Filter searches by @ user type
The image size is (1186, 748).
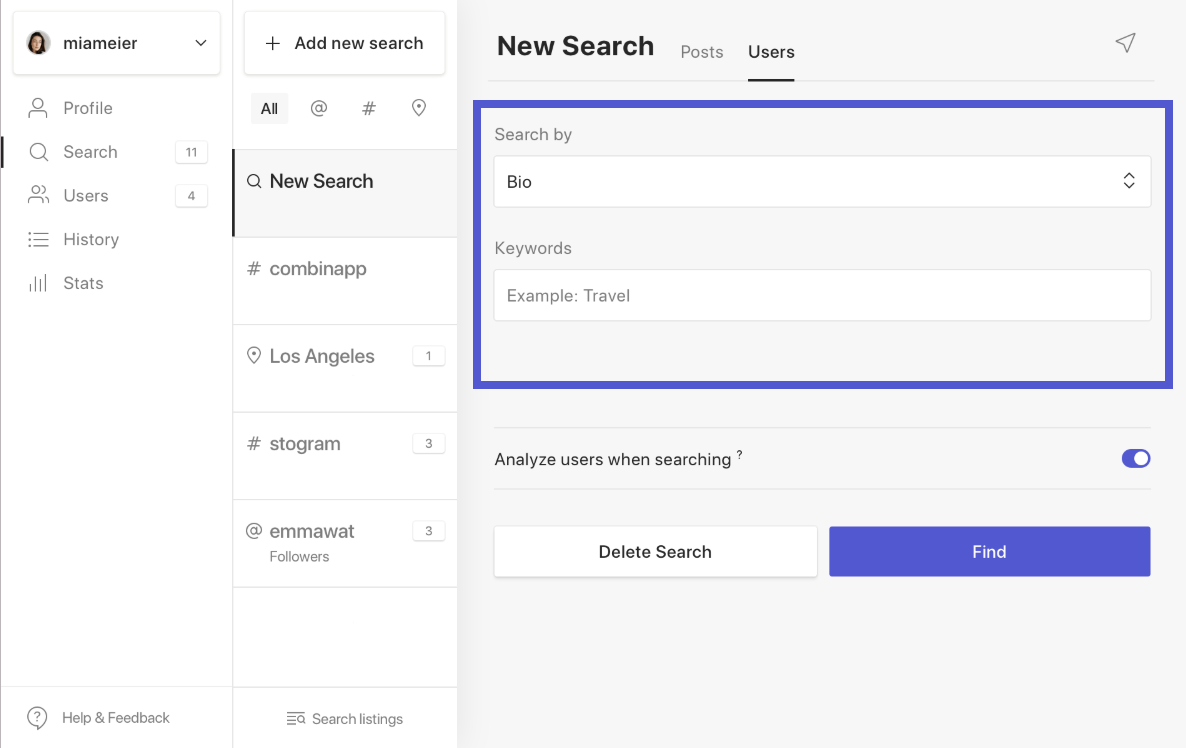point(319,108)
